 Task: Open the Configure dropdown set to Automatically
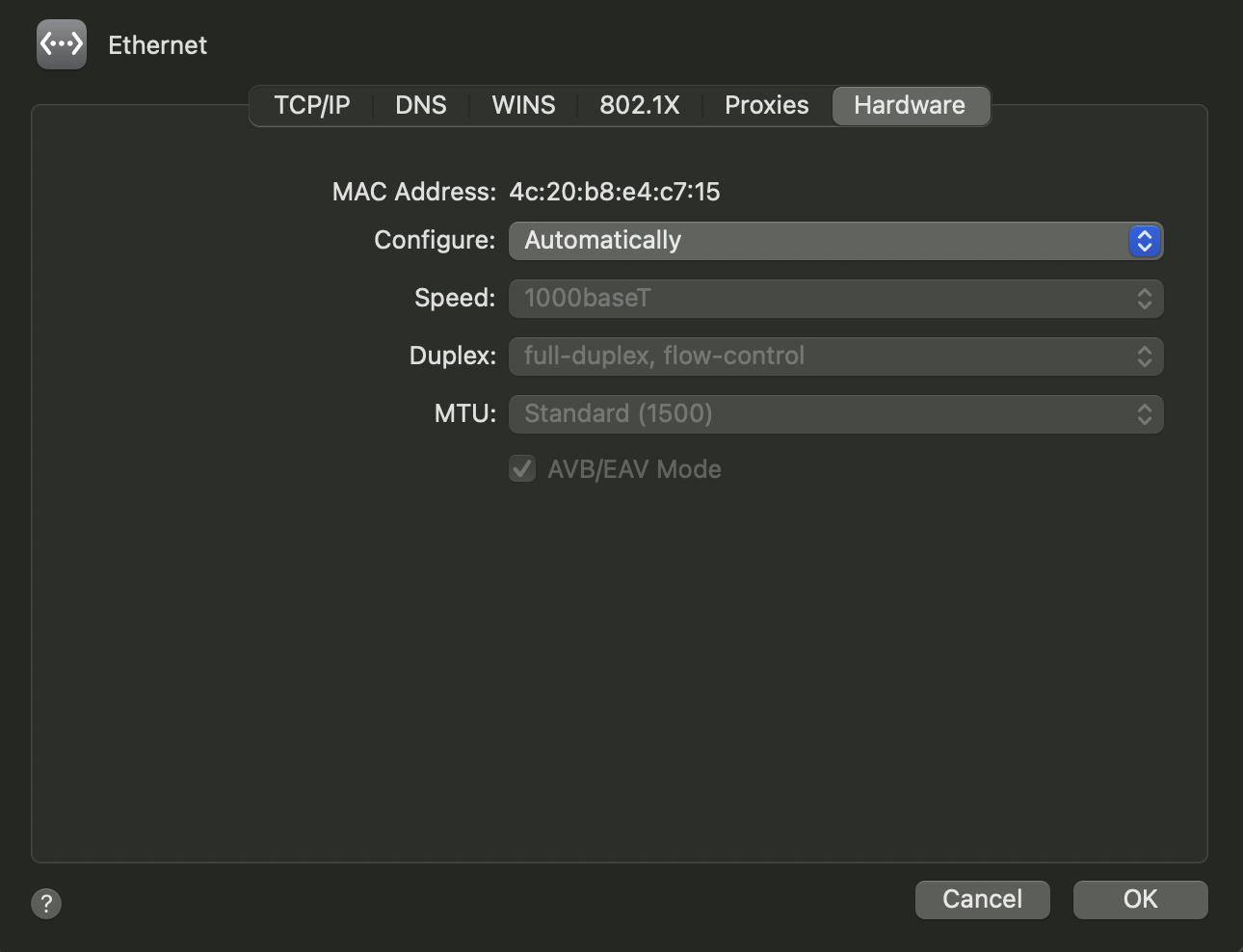click(x=835, y=240)
